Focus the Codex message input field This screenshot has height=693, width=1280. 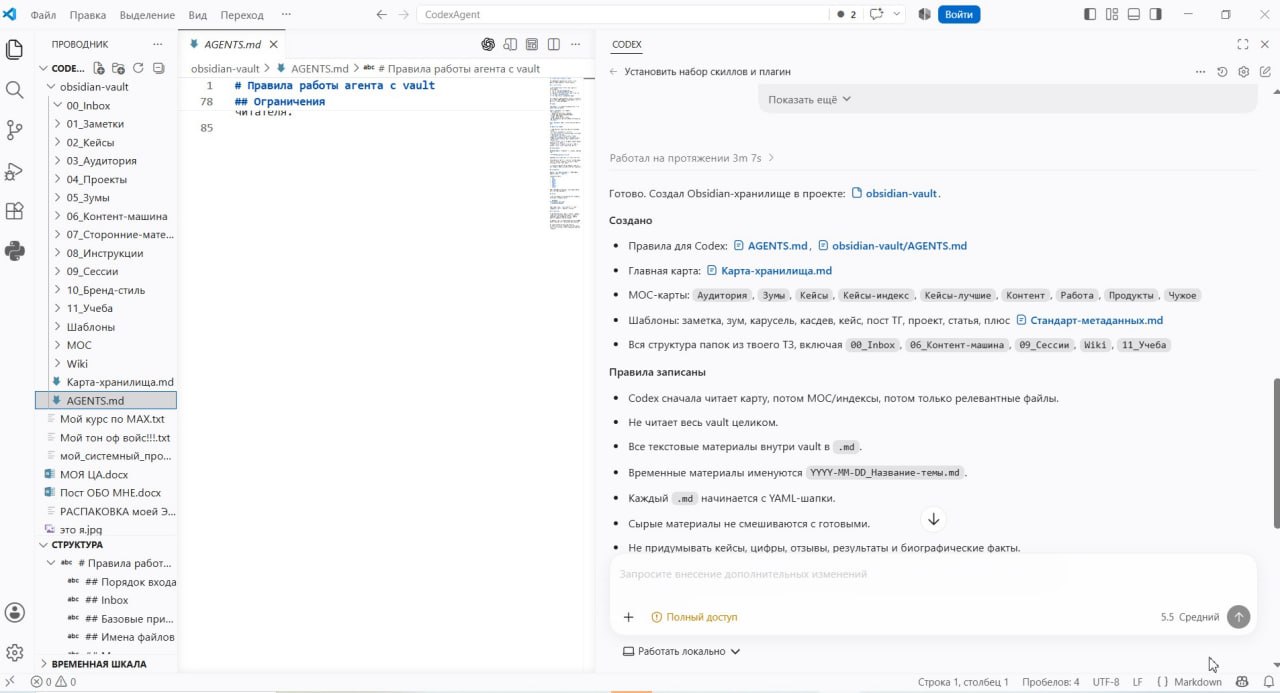(x=933, y=574)
